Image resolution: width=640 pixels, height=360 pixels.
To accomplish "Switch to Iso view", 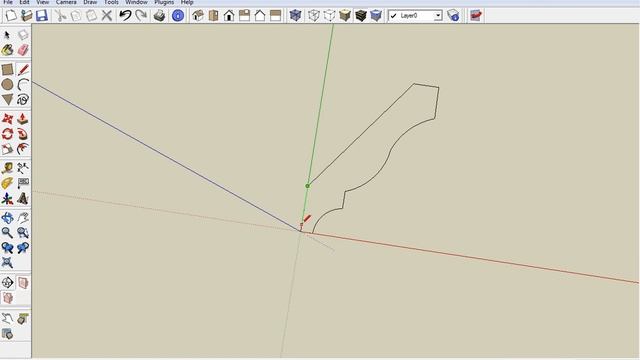I will [198, 16].
